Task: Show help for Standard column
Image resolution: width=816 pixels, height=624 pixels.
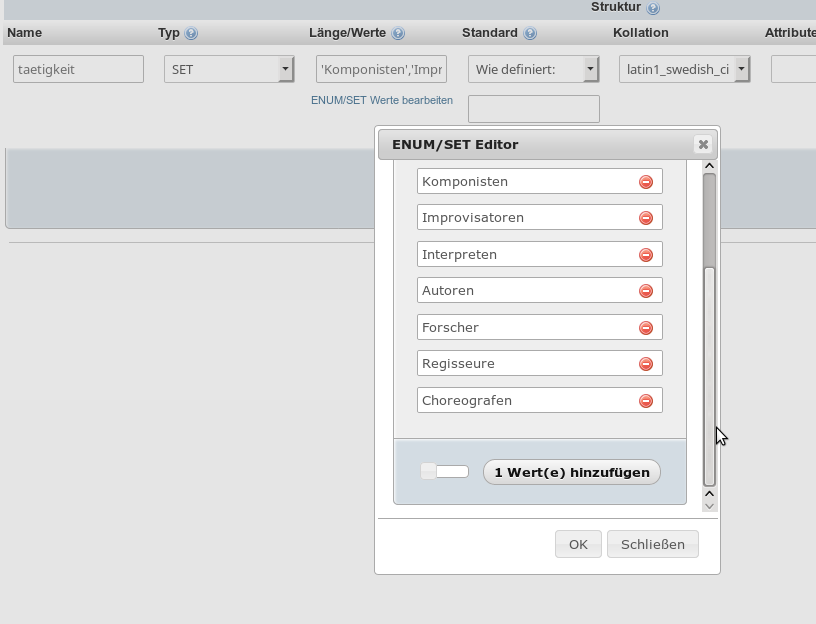Action: click(x=530, y=33)
